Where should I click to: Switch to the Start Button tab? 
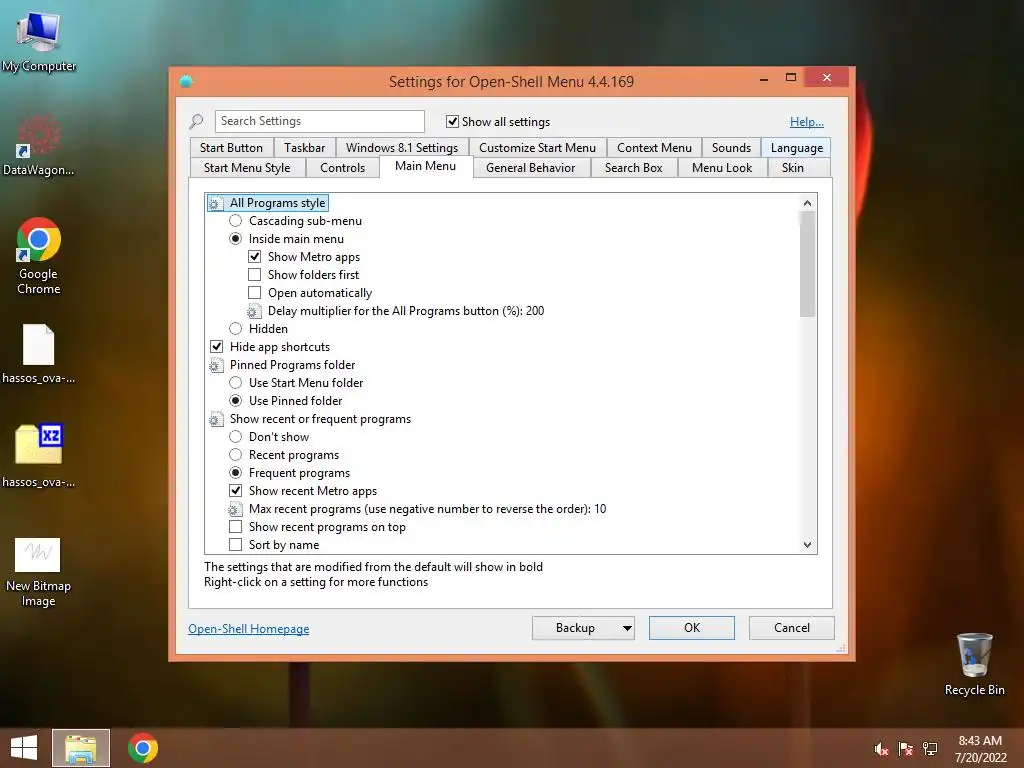click(x=231, y=148)
